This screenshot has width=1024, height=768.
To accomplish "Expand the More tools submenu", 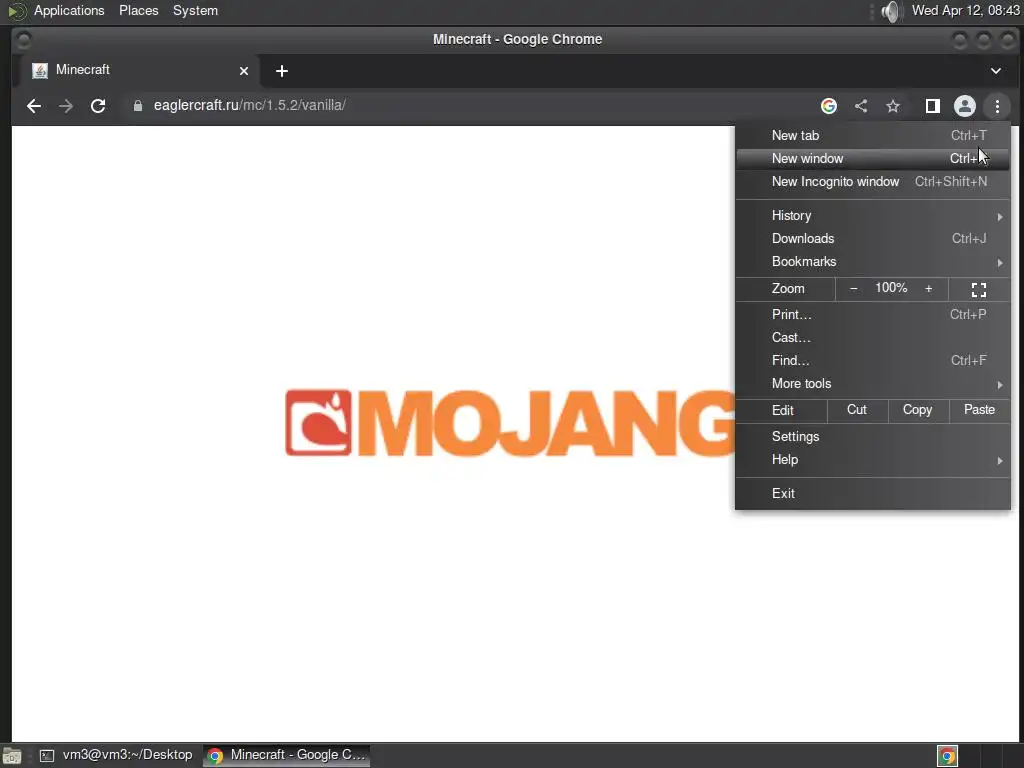I will tap(872, 383).
